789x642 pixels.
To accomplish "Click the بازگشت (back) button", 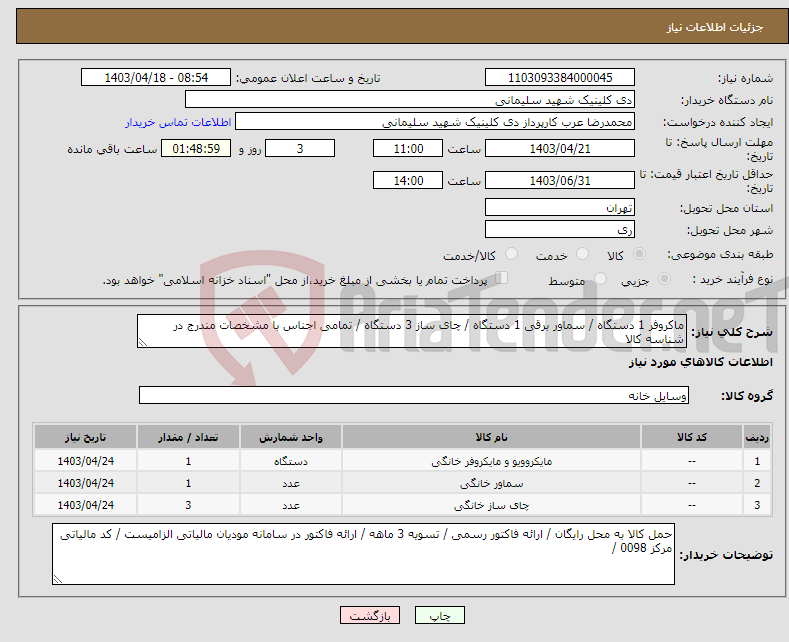I will point(370,615).
